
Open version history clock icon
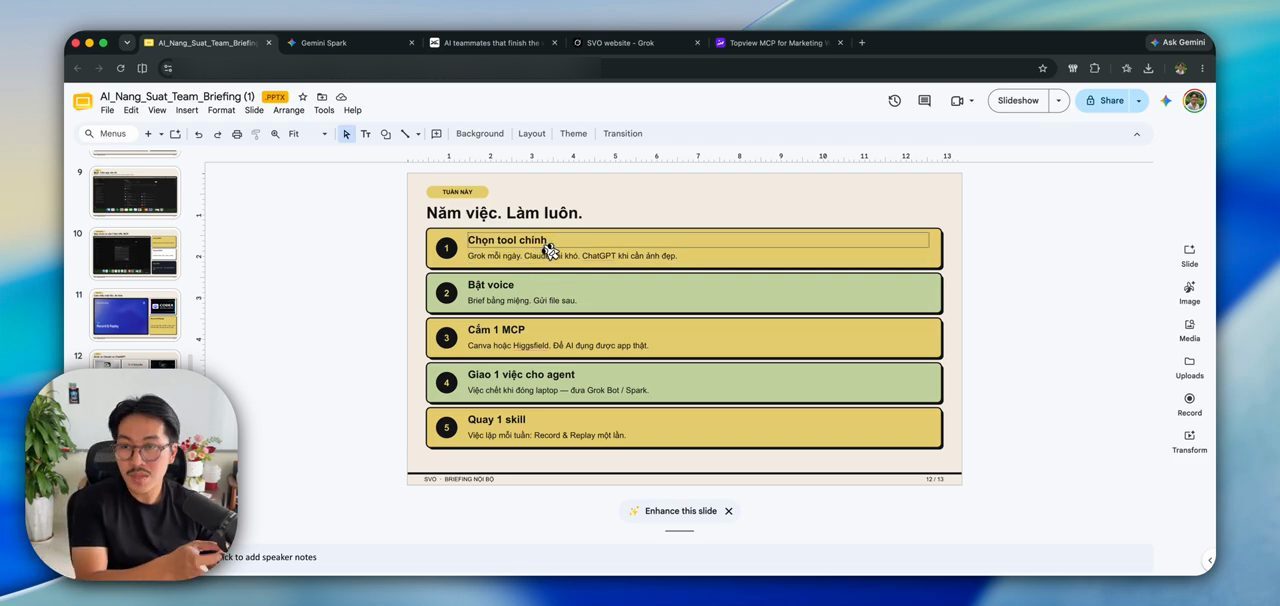[894, 101]
